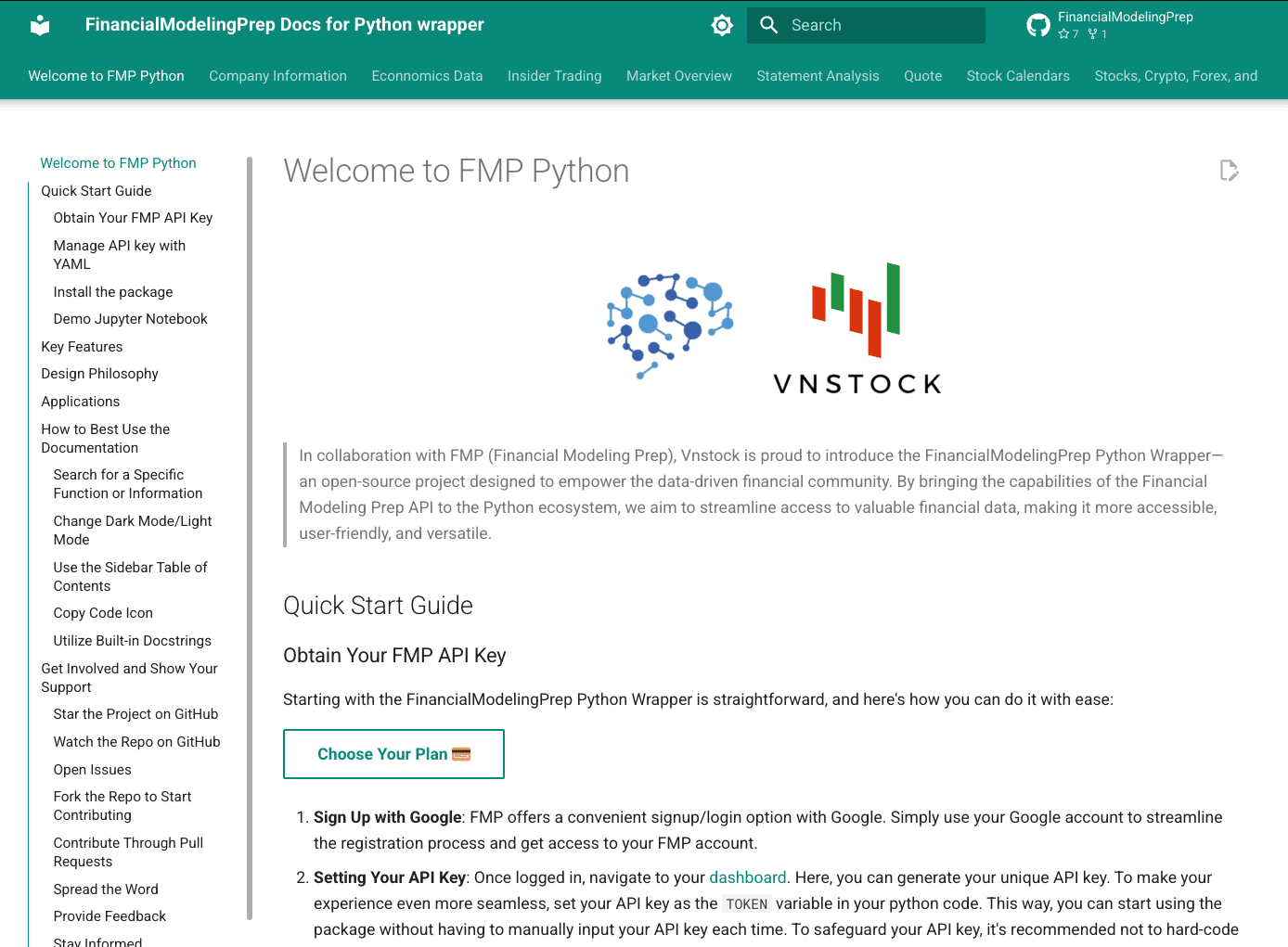
Task: Click the site title FinancialModelingPrep Docs
Action: 284,25
